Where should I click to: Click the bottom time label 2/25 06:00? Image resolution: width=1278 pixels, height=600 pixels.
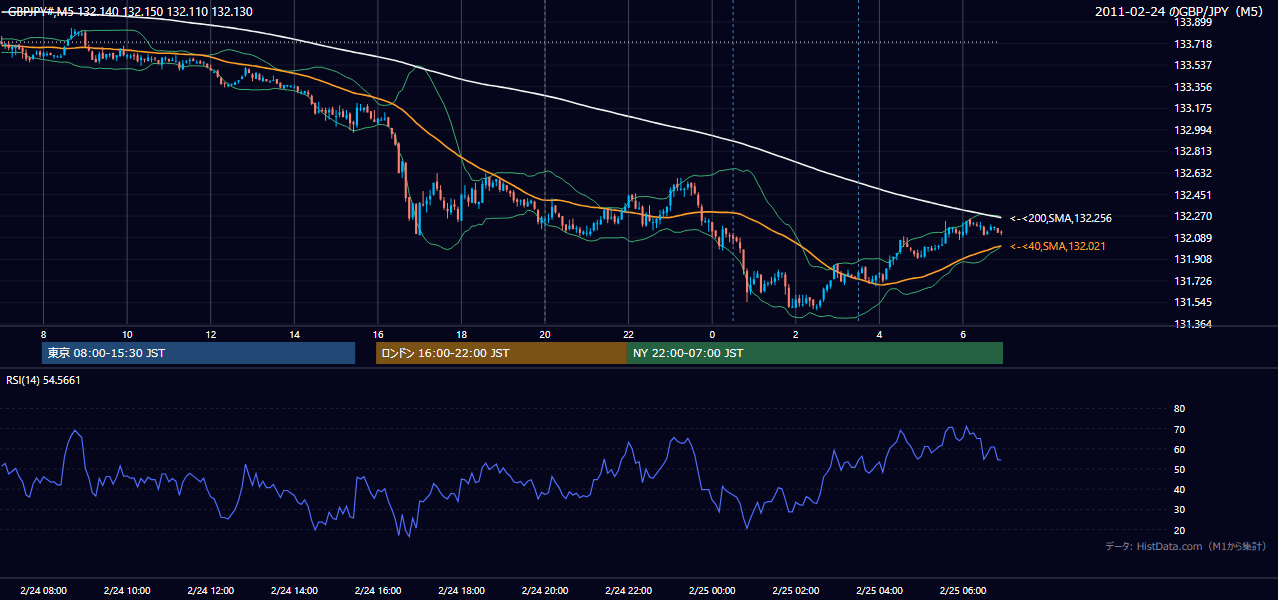point(962,591)
